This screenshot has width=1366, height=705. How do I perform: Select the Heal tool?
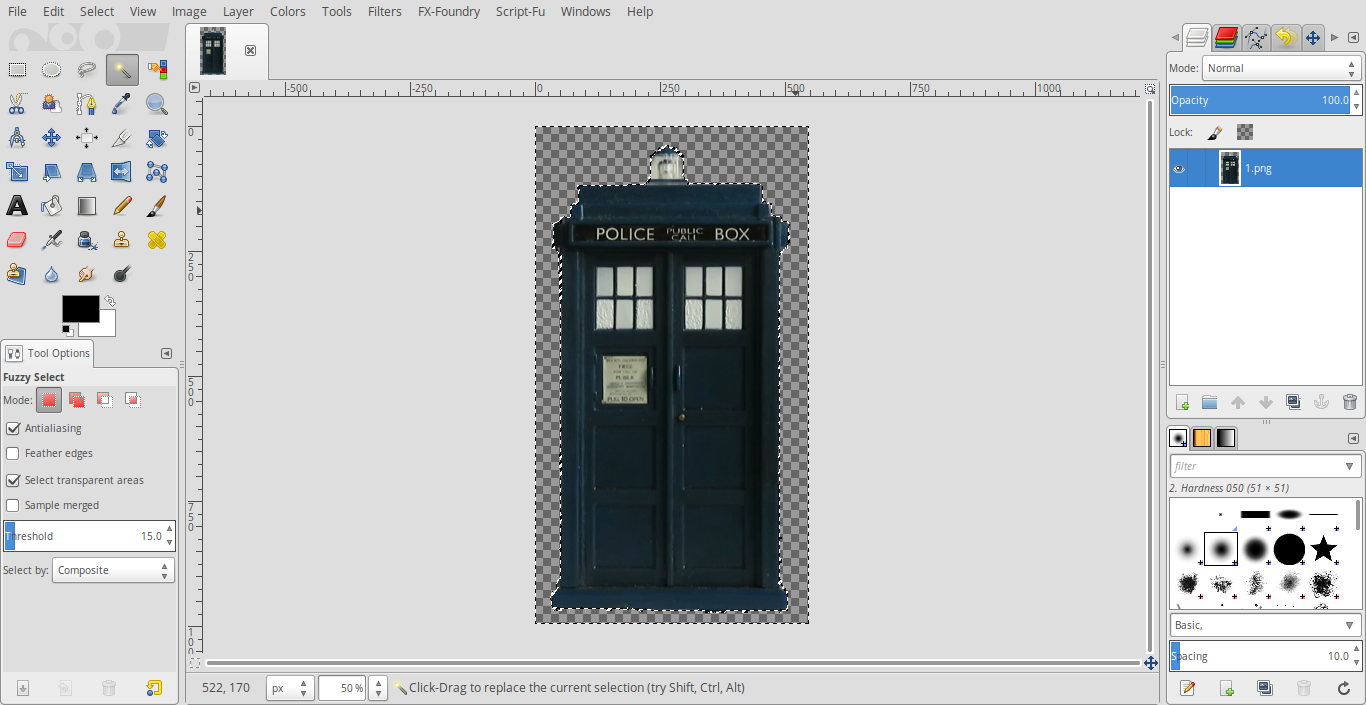(x=157, y=240)
